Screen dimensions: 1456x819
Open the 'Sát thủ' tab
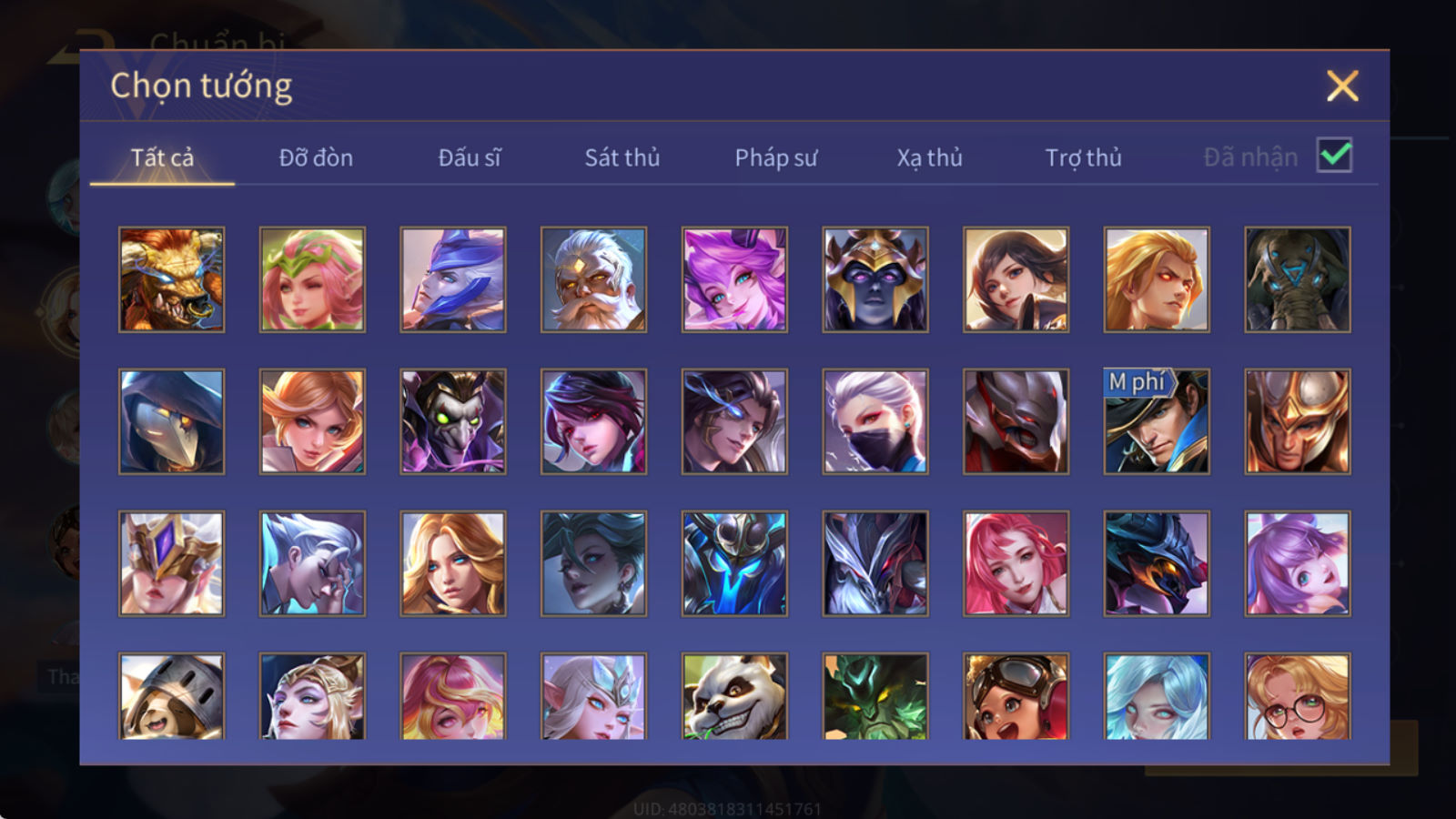point(622,157)
